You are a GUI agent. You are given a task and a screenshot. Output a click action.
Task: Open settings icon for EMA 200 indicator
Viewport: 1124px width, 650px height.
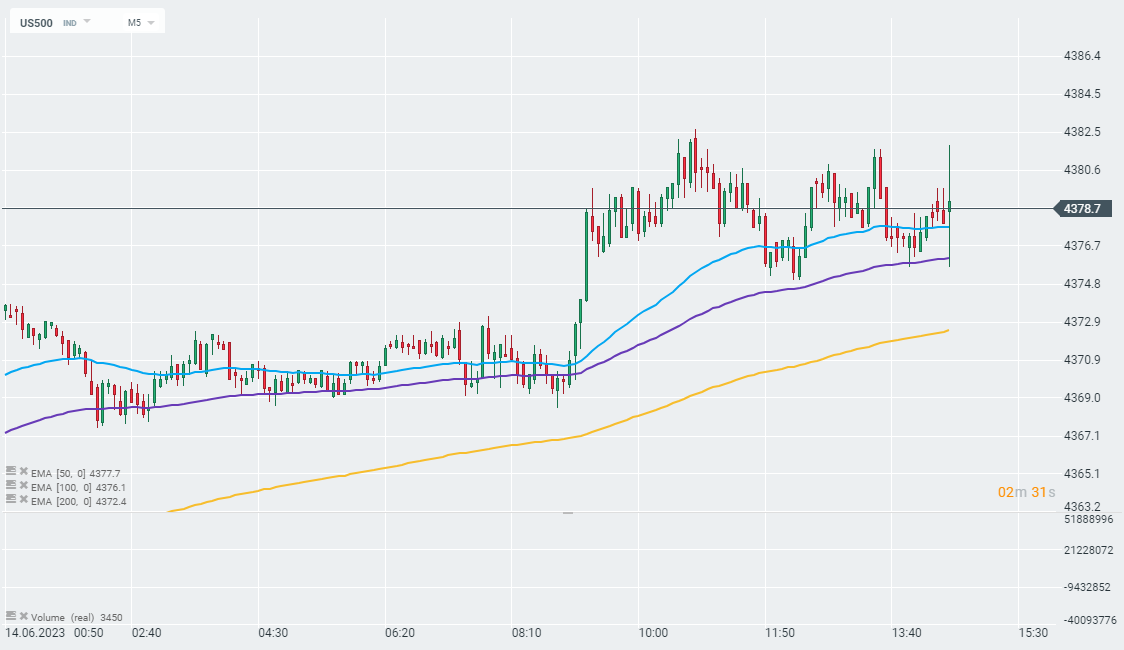(x=11, y=499)
